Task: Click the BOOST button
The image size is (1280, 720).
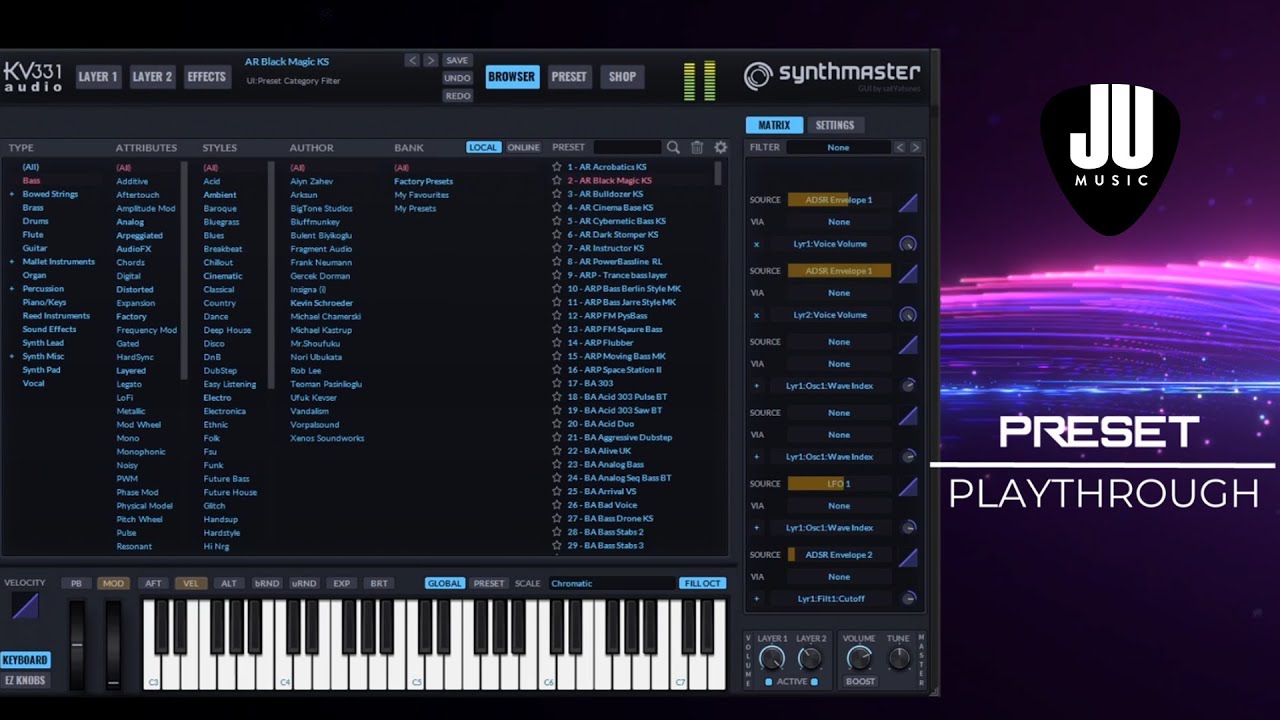Action: pyautogui.click(x=860, y=682)
